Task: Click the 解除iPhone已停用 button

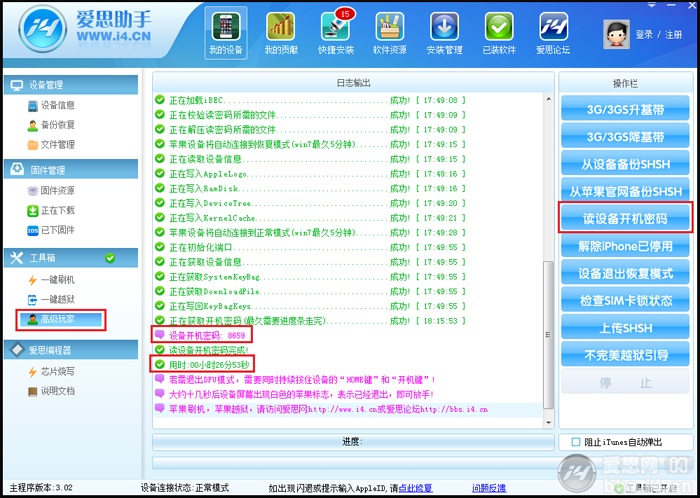Action: point(625,246)
